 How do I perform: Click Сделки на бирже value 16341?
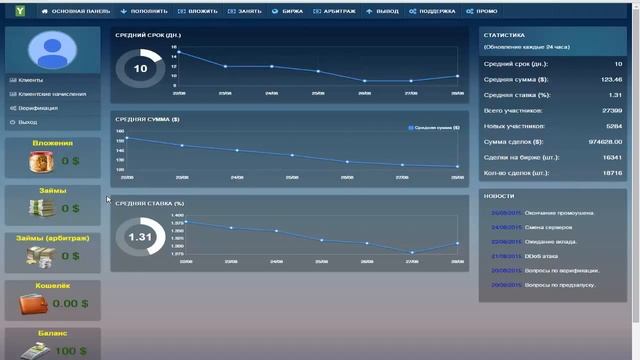tap(612, 158)
